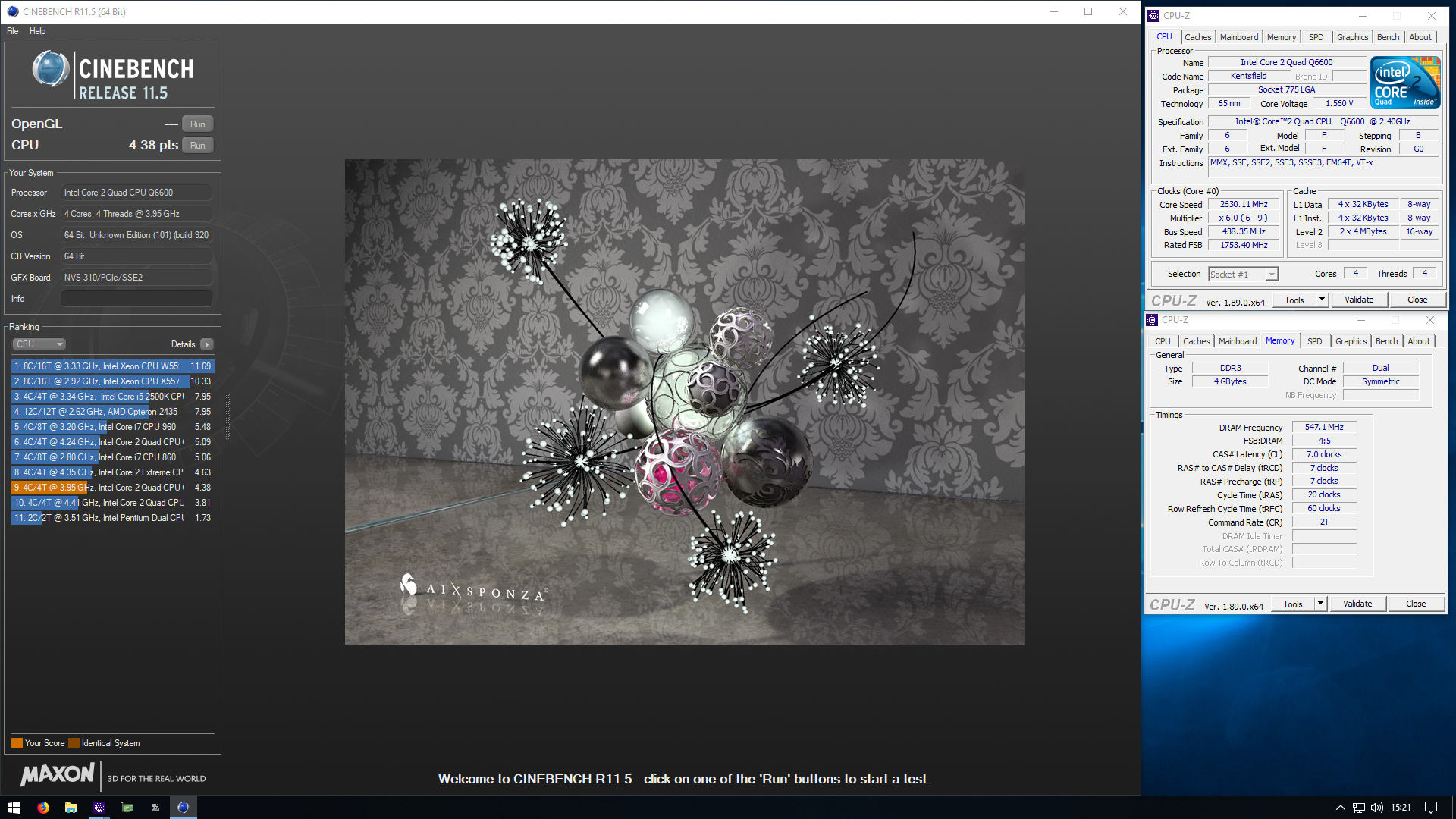Screen dimensions: 1456x819
Task: Click the DRAM Frequency value 547.1 MHz
Action: 1324,428
